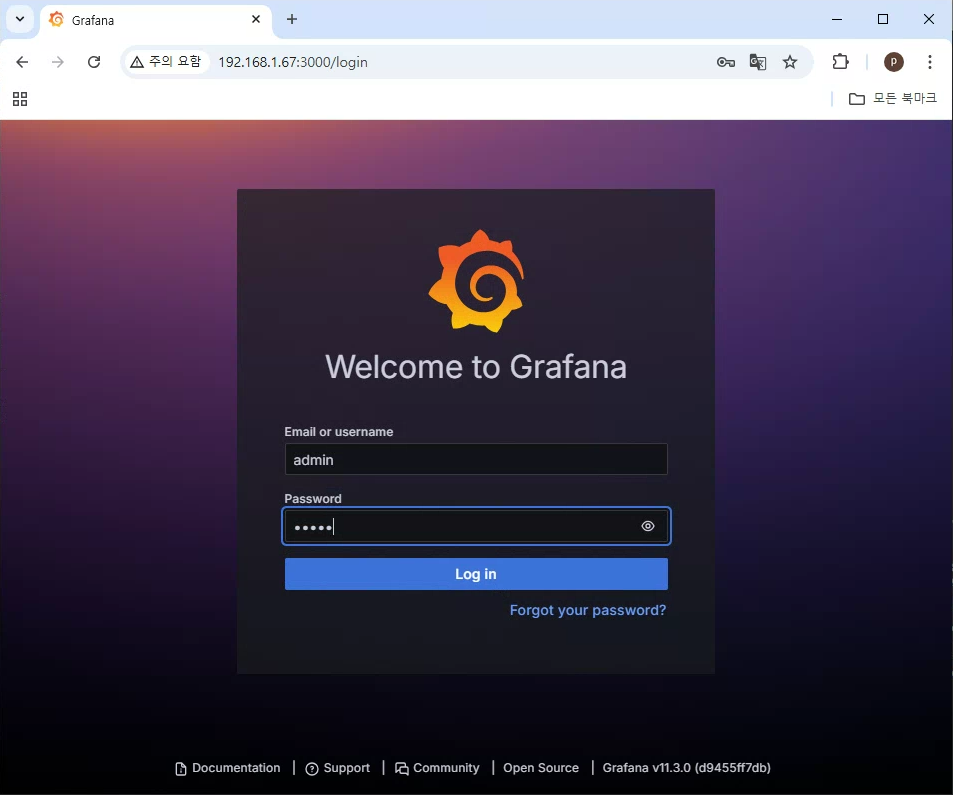Click the Documentation file icon
The height and width of the screenshot is (795, 953).
[x=181, y=769]
